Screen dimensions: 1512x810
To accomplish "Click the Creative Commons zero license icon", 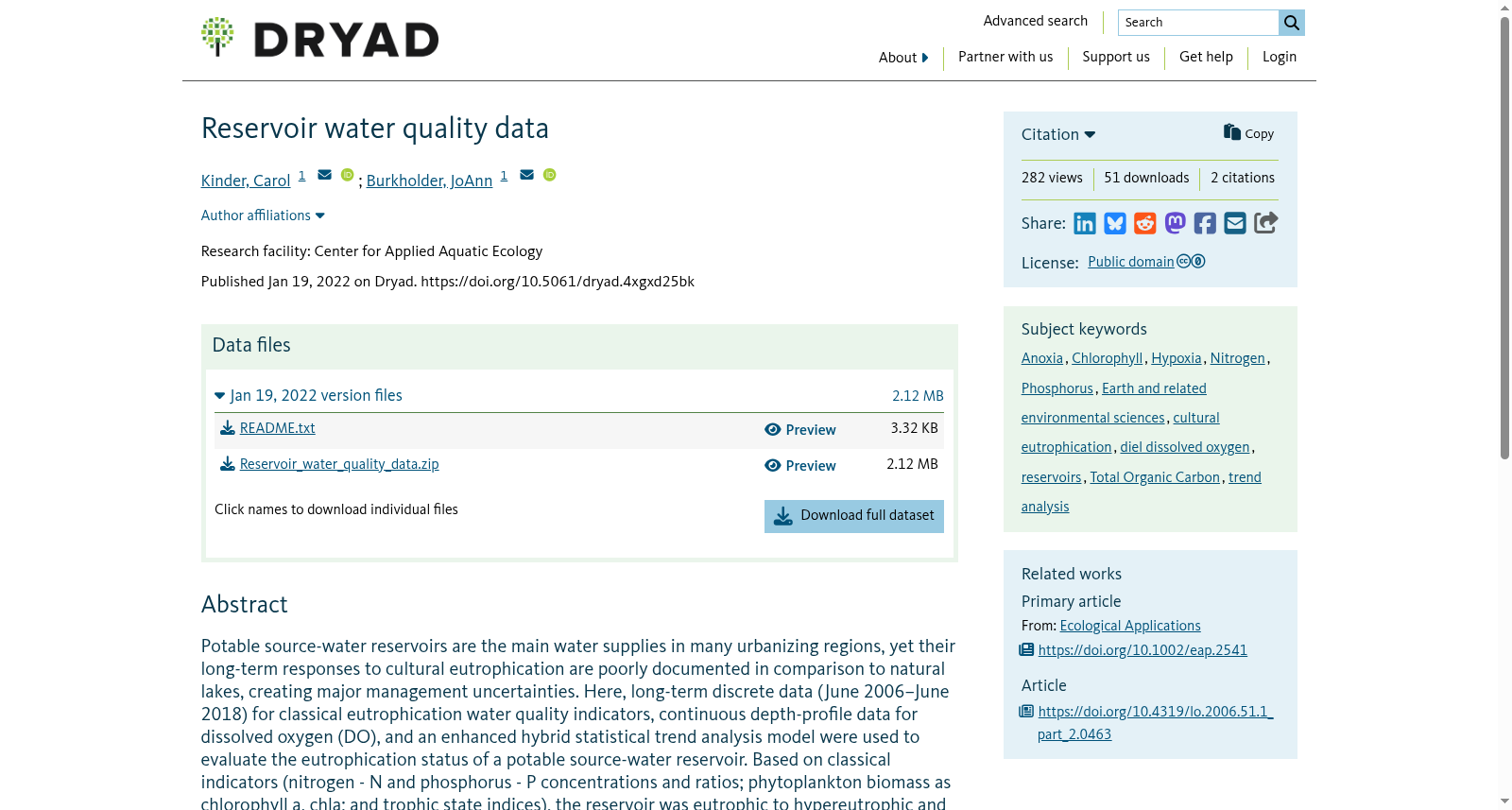I will click(x=1191, y=262).
